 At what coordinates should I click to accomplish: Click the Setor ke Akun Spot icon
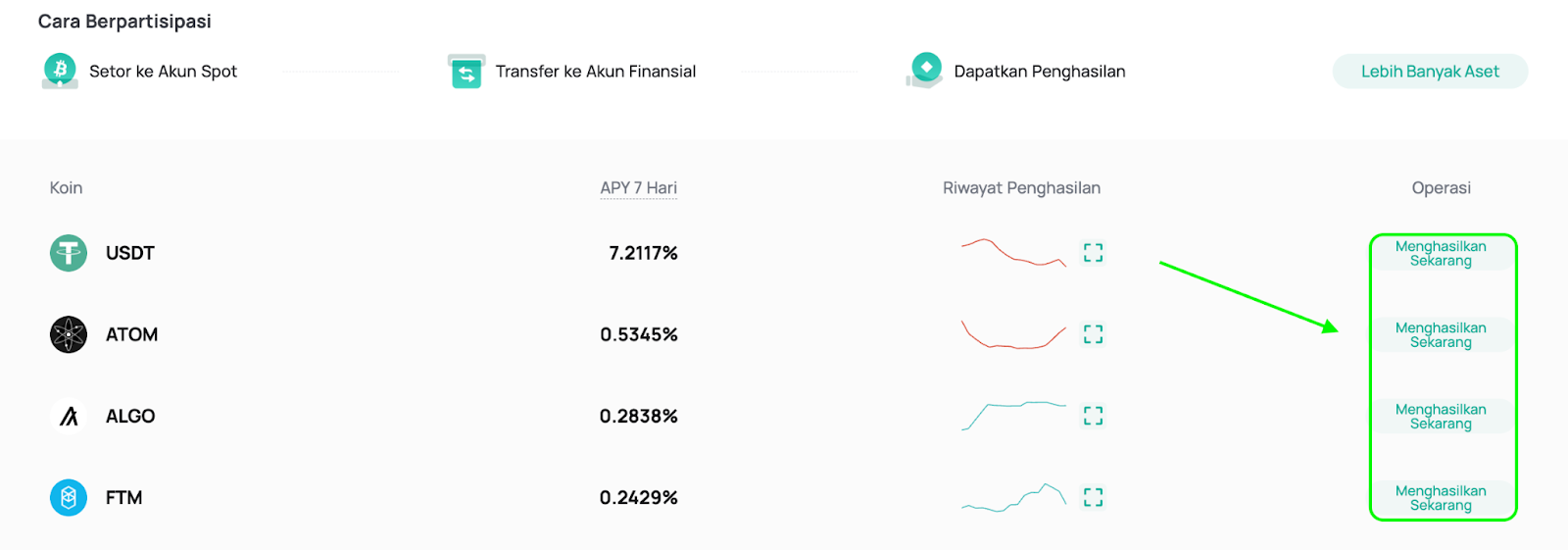click(60, 71)
